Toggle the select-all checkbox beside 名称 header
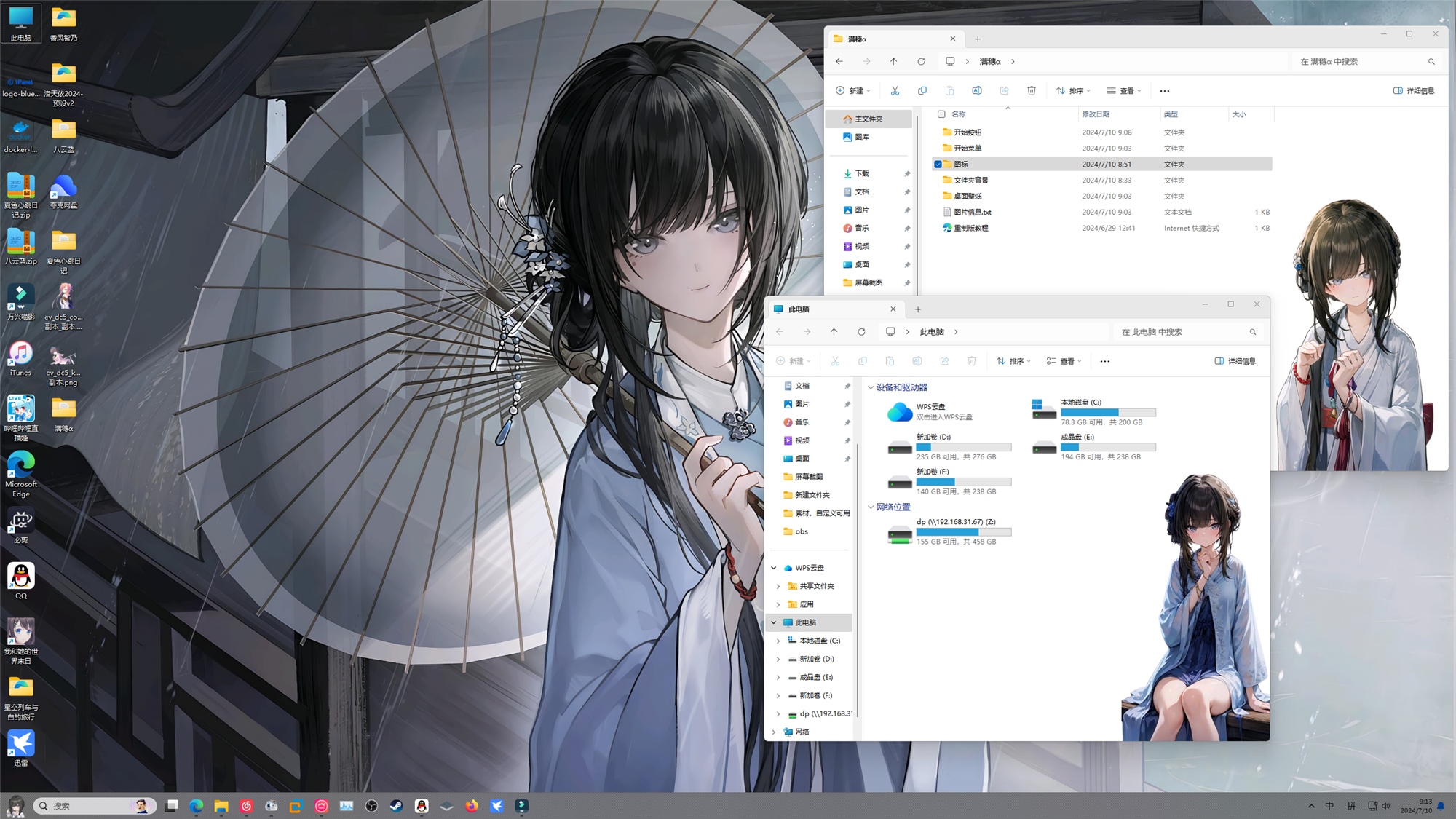 coord(941,114)
